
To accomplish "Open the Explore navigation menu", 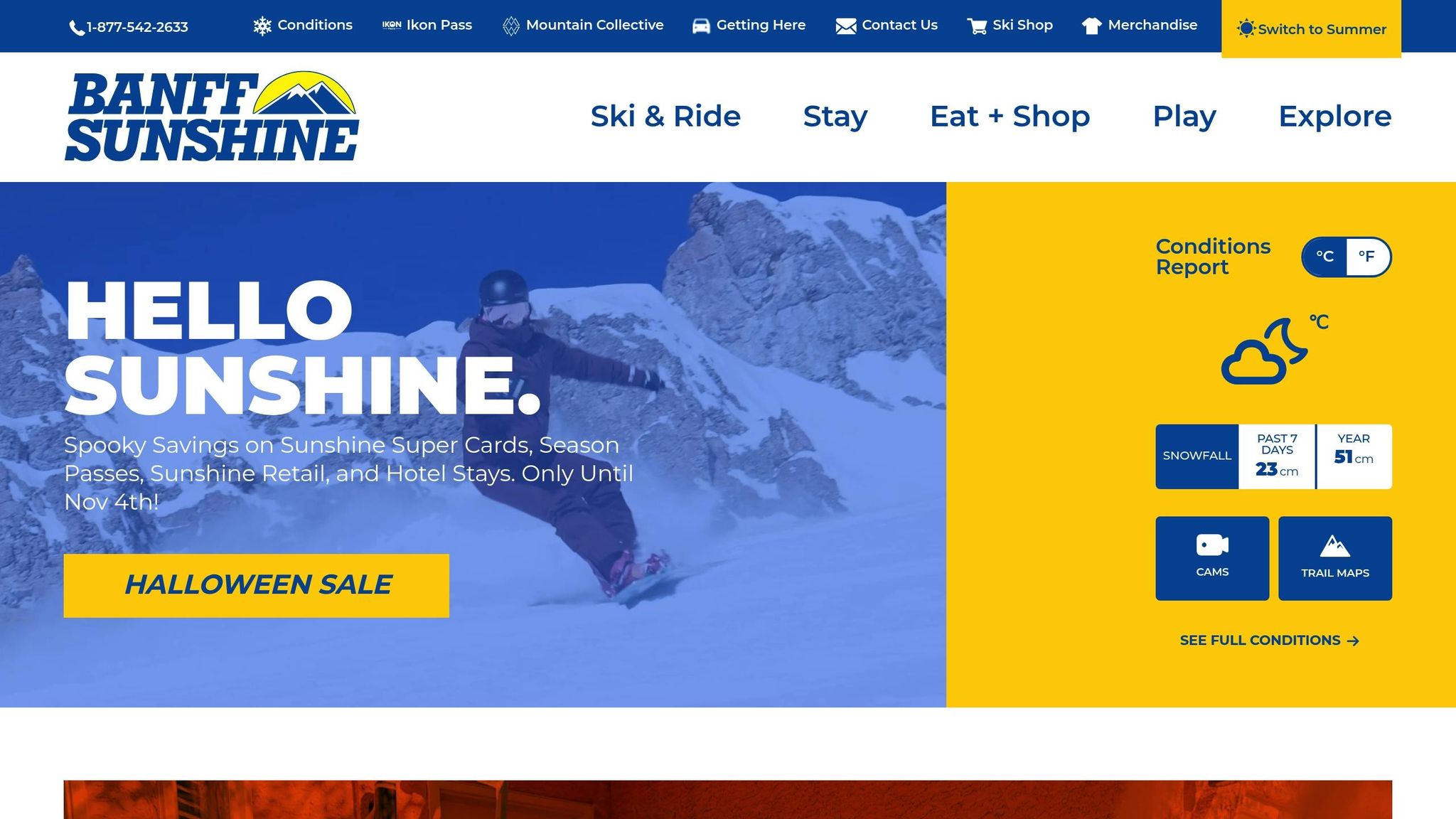I will 1334,116.
